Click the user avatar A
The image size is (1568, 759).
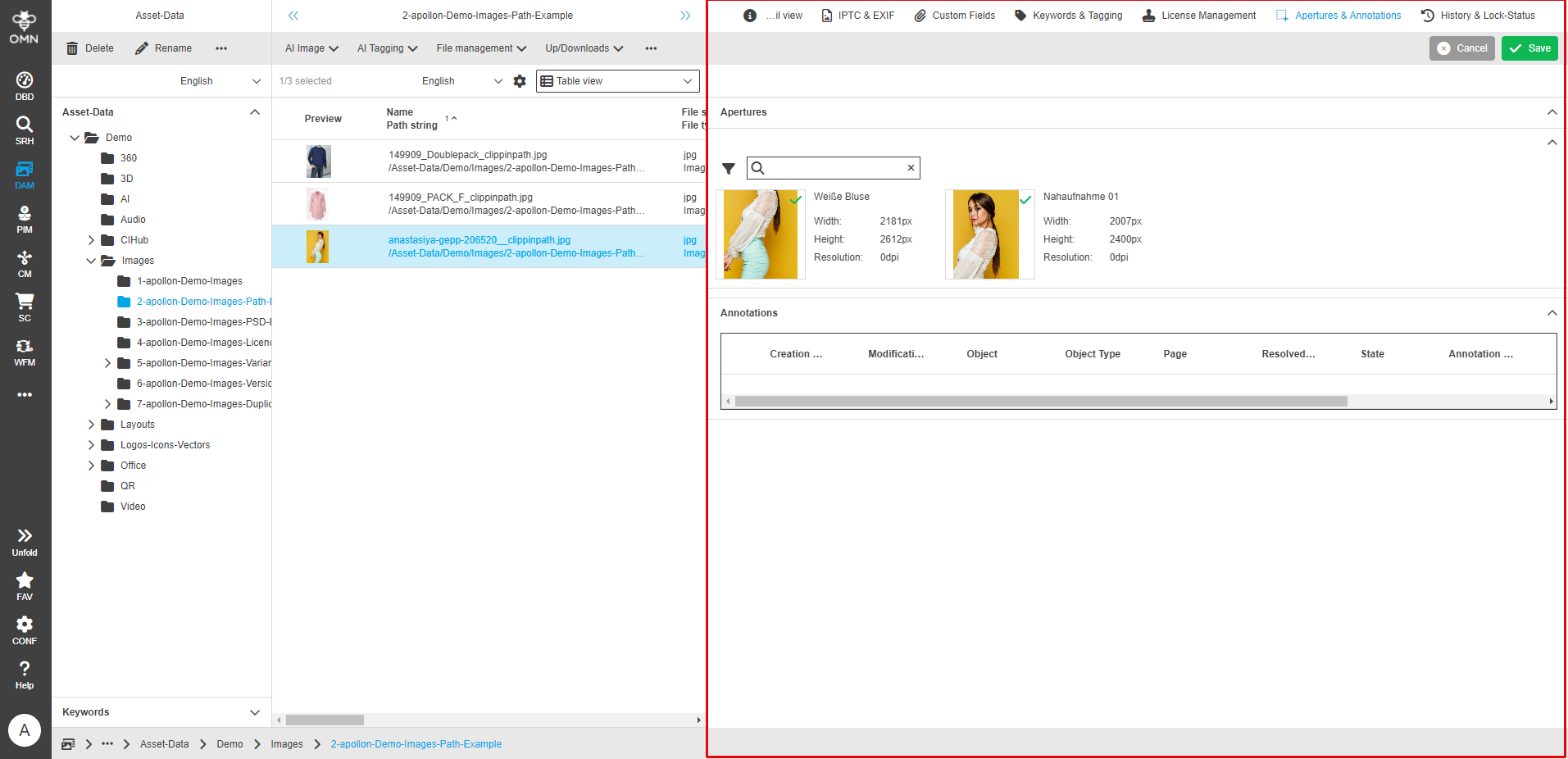tap(25, 730)
